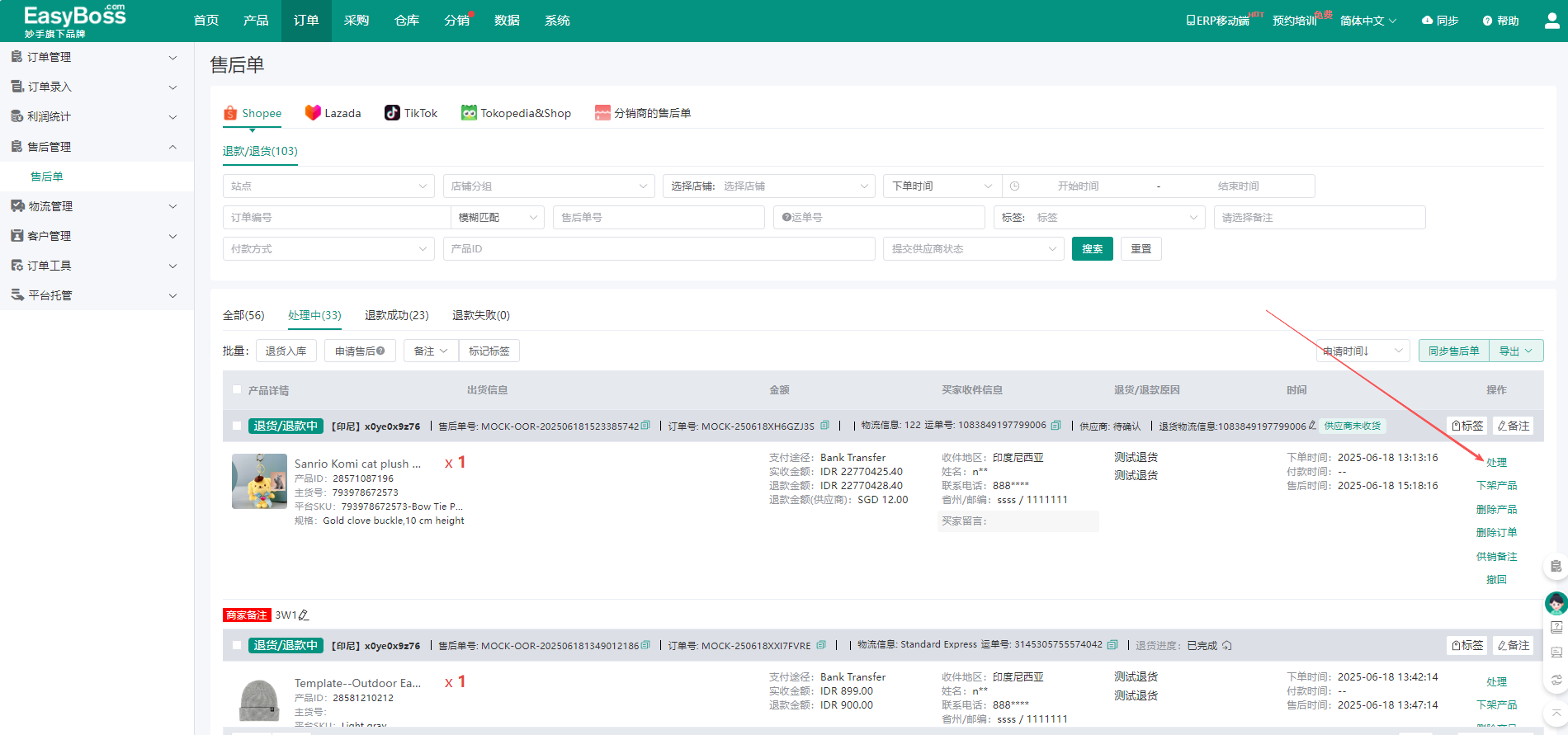
Task: Open 分销商的售后单 tab
Action: tap(643, 113)
